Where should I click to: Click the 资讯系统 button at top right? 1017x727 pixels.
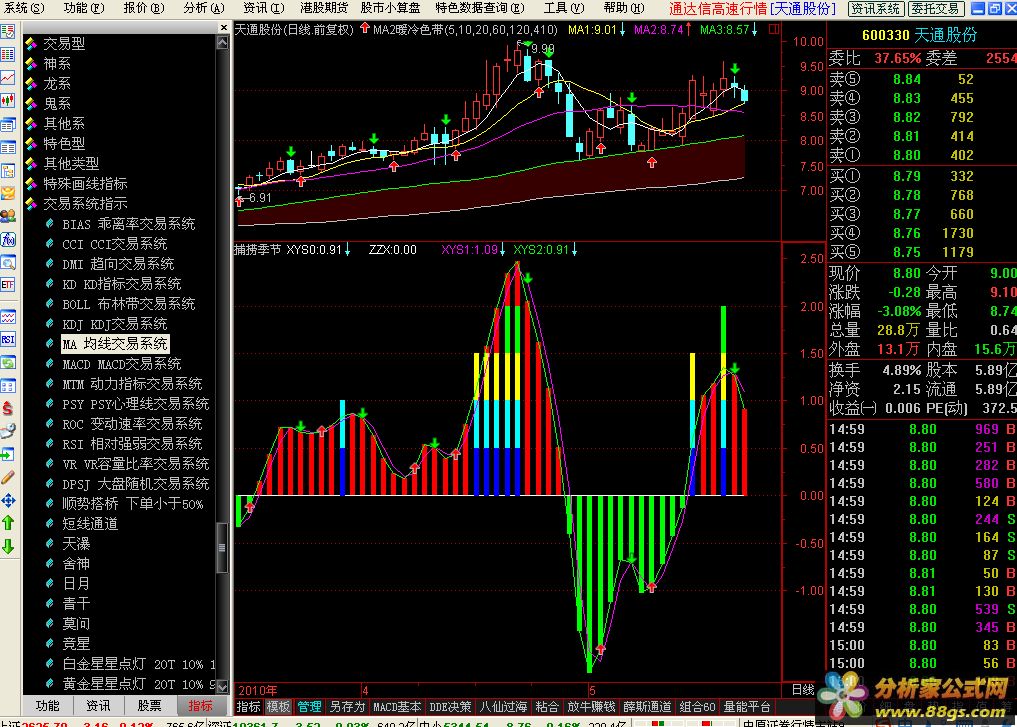click(x=876, y=8)
